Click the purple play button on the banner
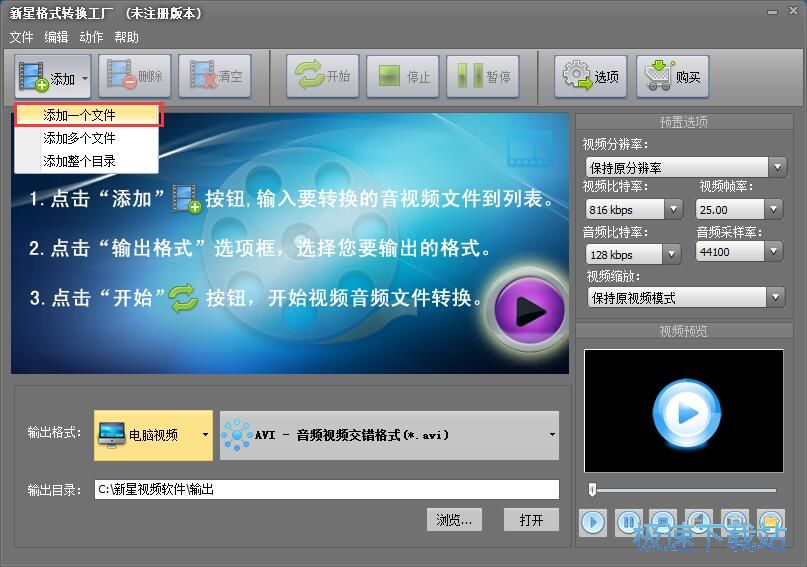 click(530, 310)
